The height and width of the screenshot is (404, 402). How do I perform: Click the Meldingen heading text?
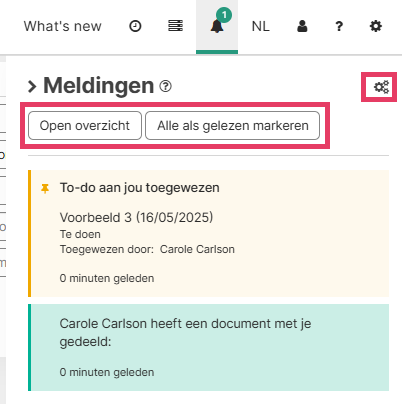point(99,86)
